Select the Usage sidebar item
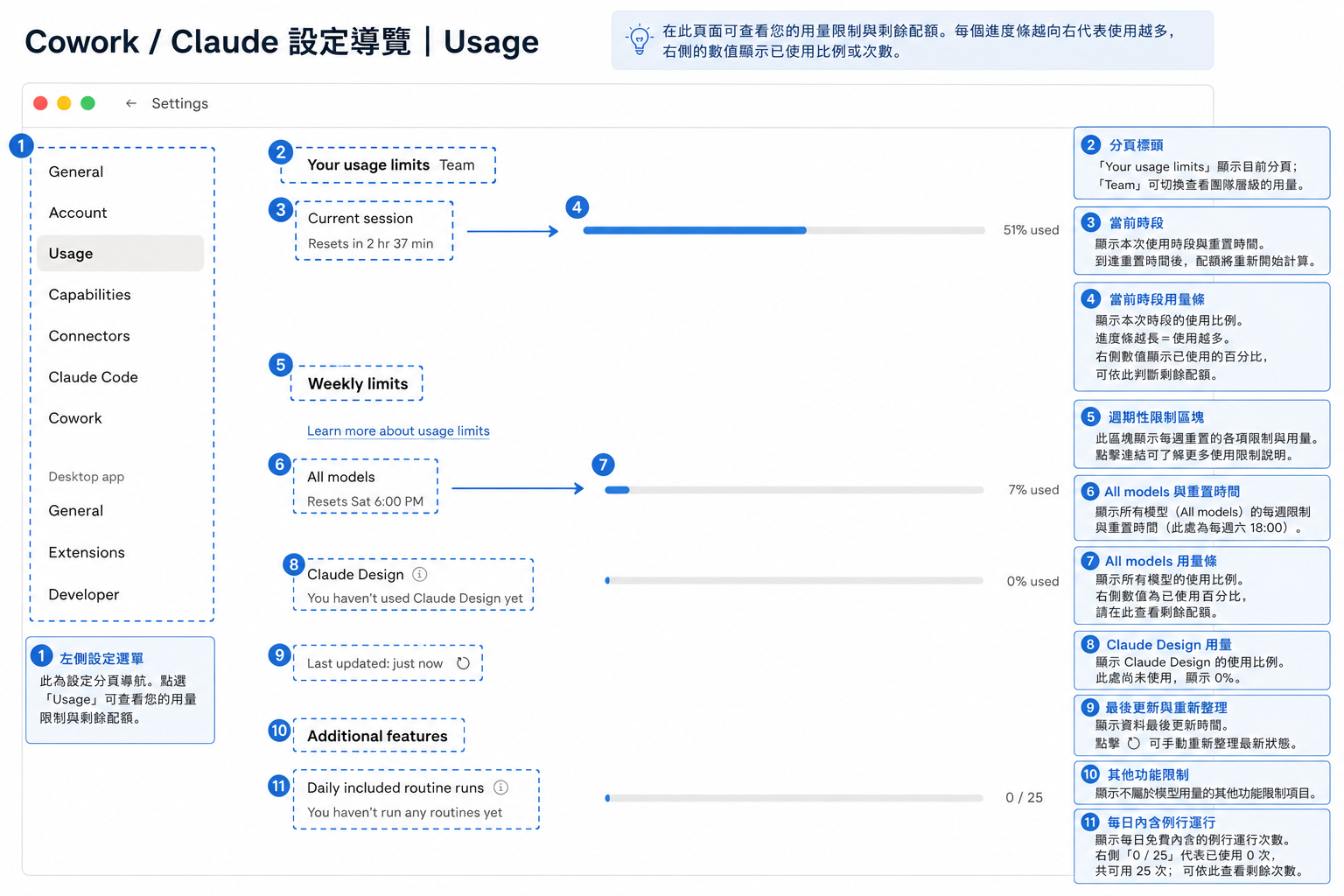Screen dimensions: 1344x896 tap(121, 253)
